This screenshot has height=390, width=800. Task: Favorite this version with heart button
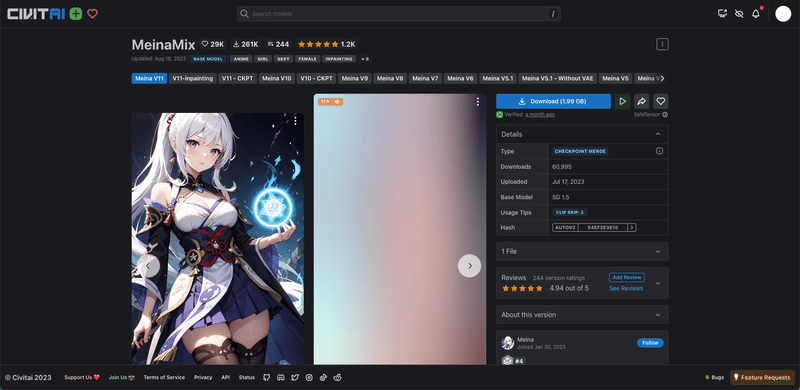click(661, 101)
